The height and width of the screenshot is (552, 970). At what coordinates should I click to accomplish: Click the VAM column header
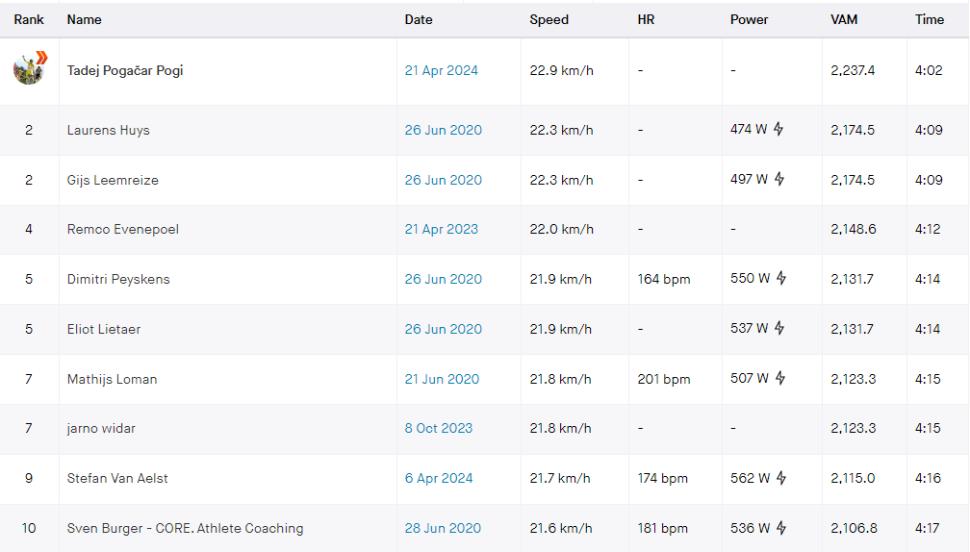coord(844,19)
